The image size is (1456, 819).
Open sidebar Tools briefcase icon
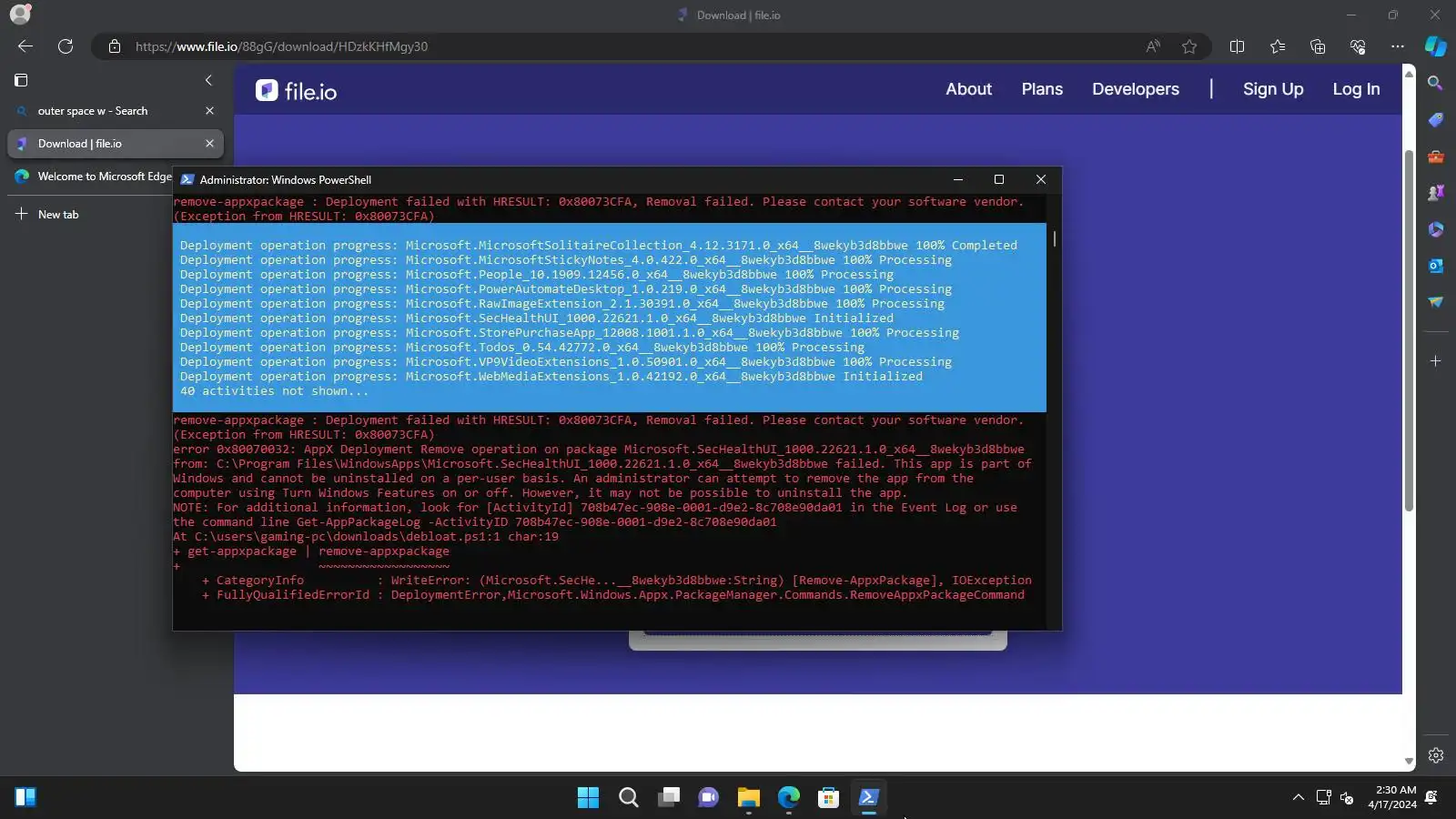tap(1435, 157)
